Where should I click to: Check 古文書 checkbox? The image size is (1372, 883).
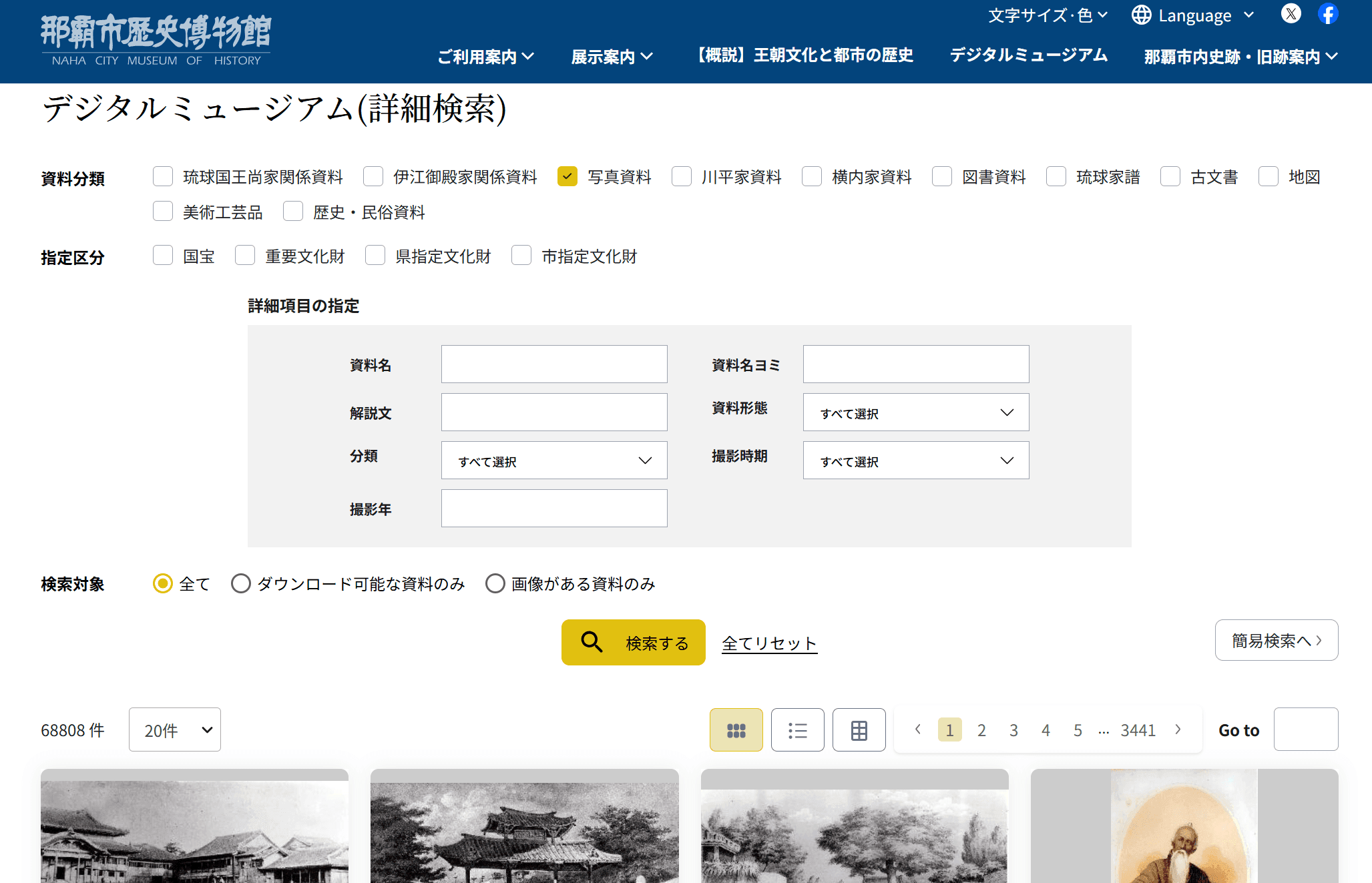[x=1170, y=177]
